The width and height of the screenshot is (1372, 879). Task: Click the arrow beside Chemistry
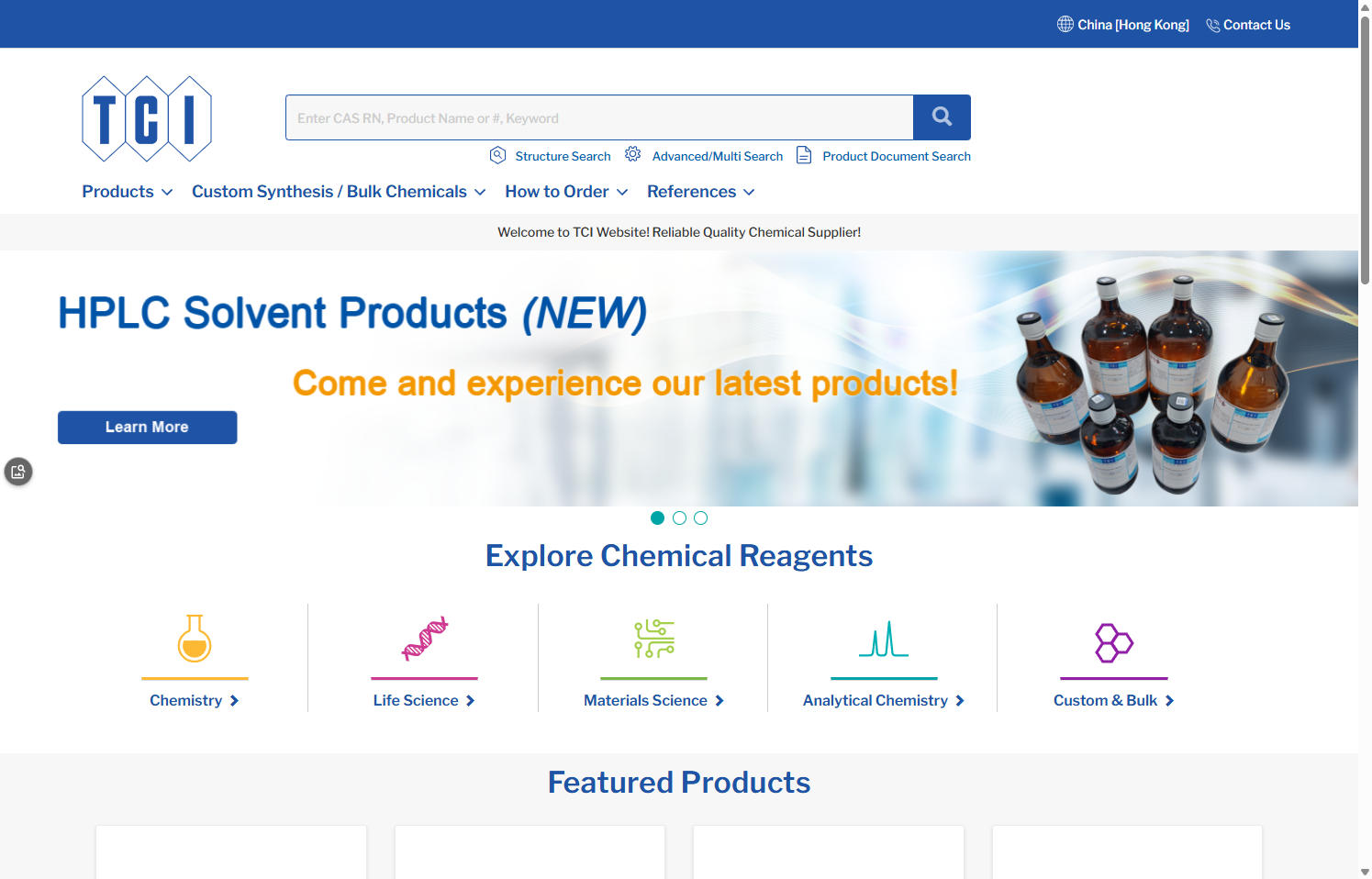tap(234, 701)
